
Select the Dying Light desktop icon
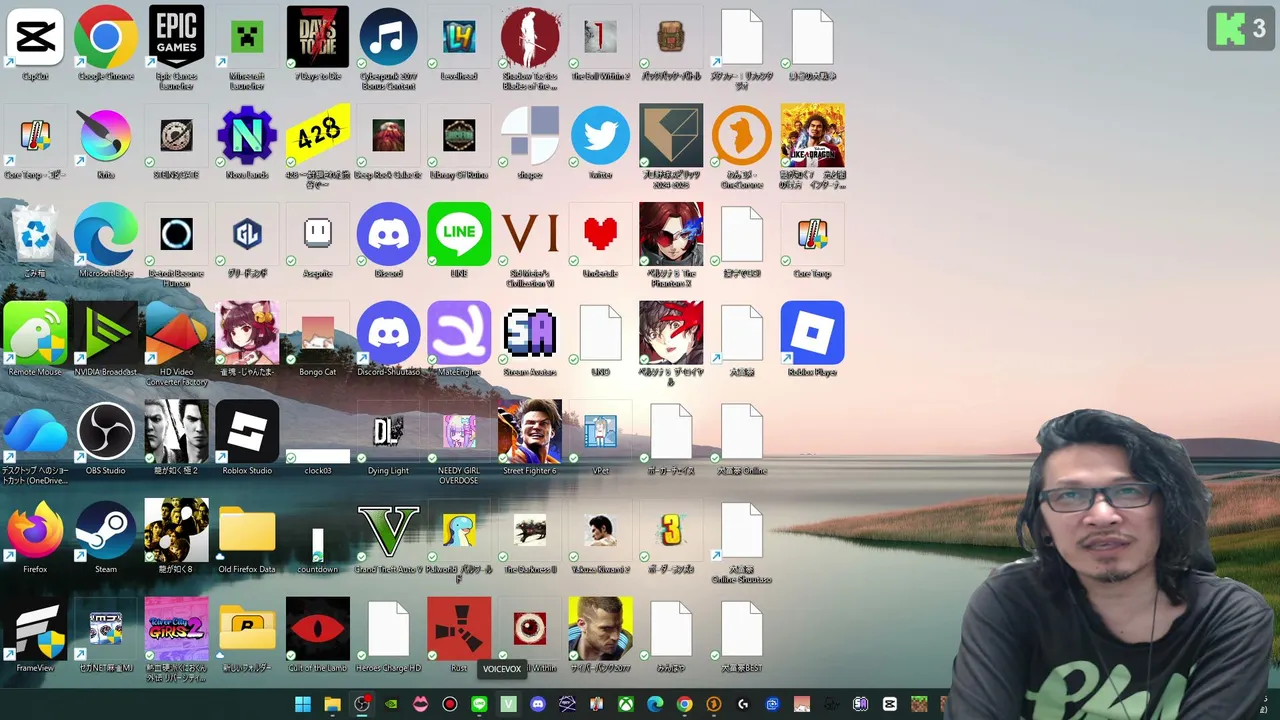point(388,431)
